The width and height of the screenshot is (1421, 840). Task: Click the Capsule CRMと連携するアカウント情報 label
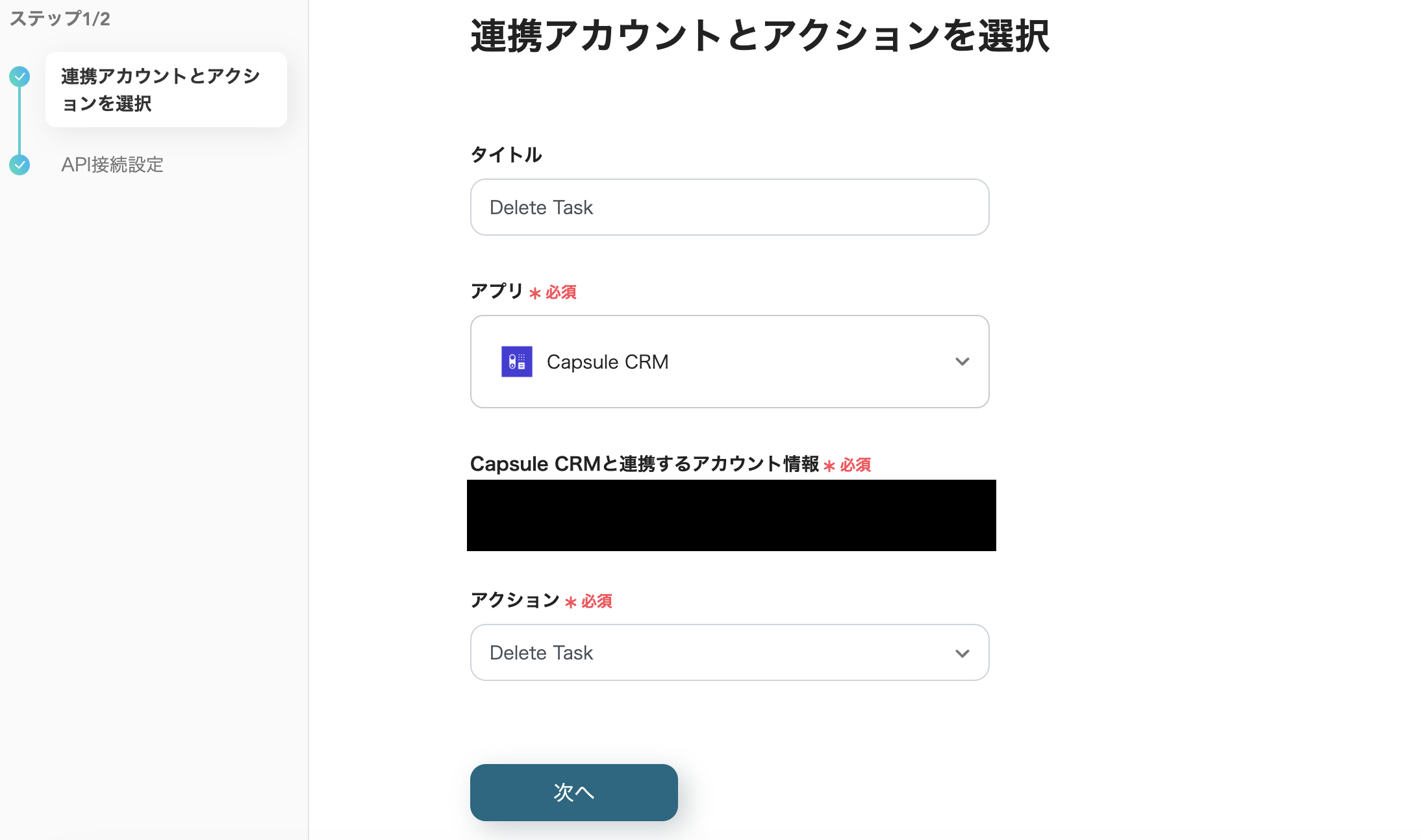tap(644, 464)
